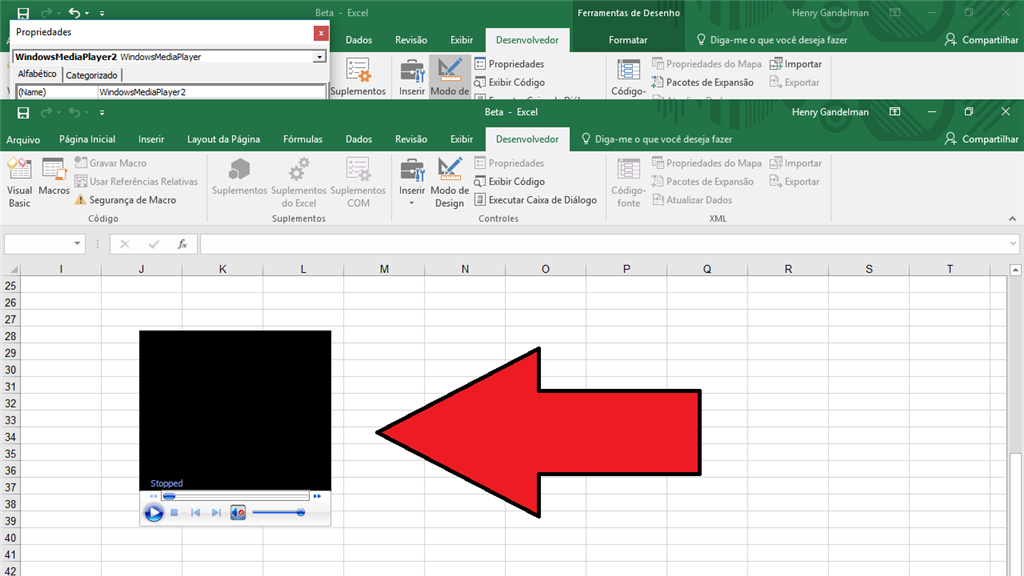The height and width of the screenshot is (576, 1024).
Task: Select row 30 header
Action: 10,370
